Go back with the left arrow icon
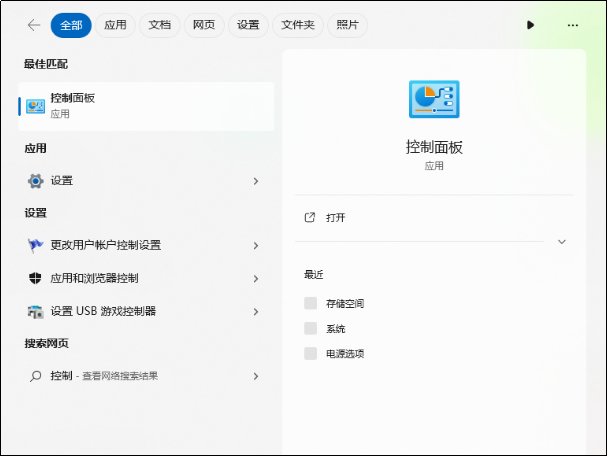The image size is (608, 457). 34,25
